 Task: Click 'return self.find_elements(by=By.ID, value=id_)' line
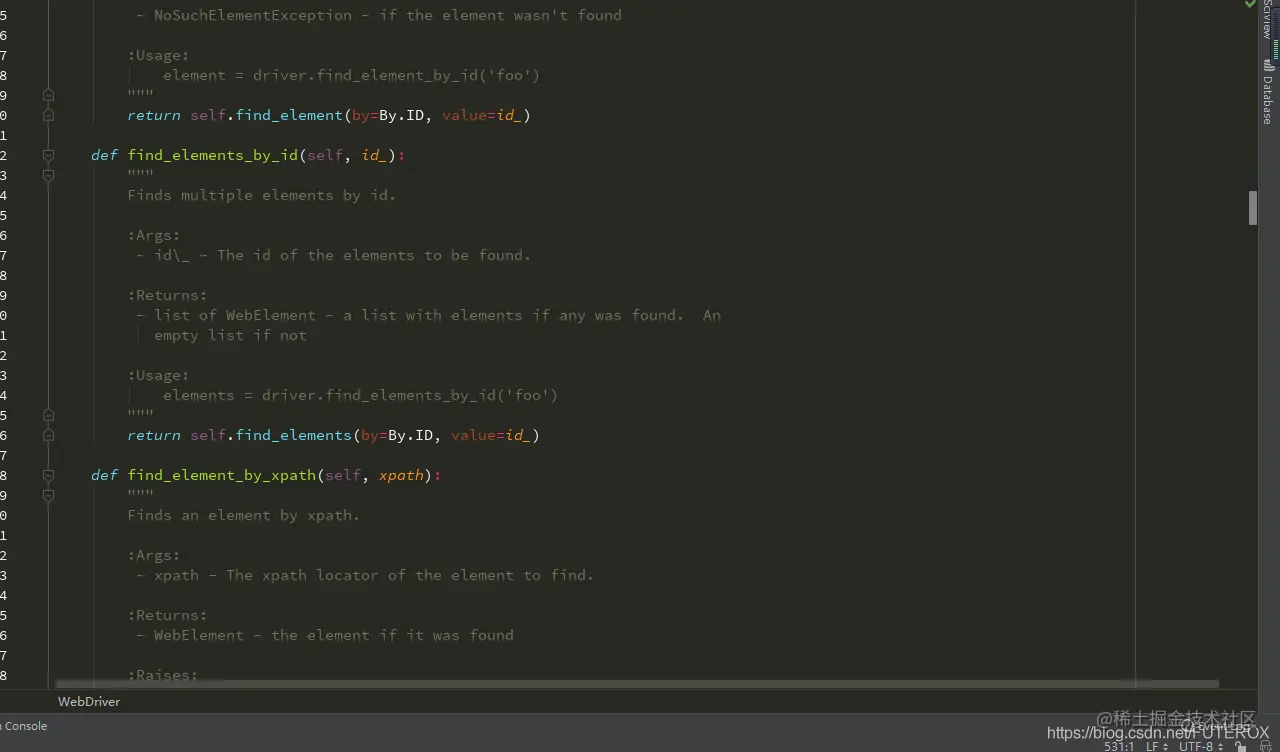click(x=333, y=435)
